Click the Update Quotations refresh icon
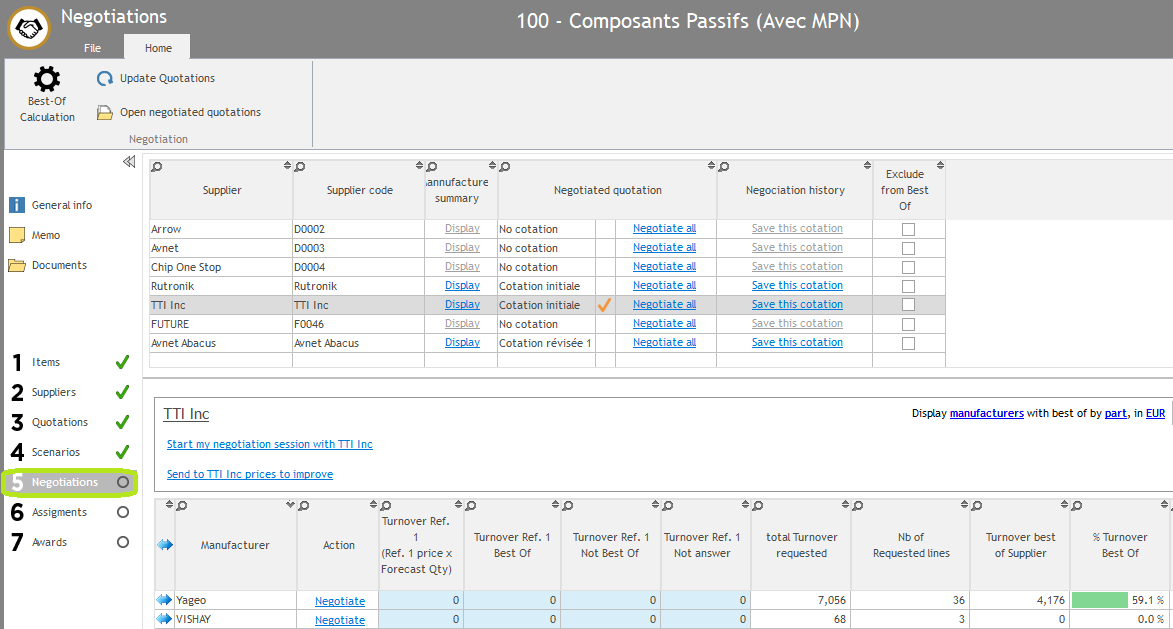Viewport: 1173px width, 629px height. click(105, 79)
